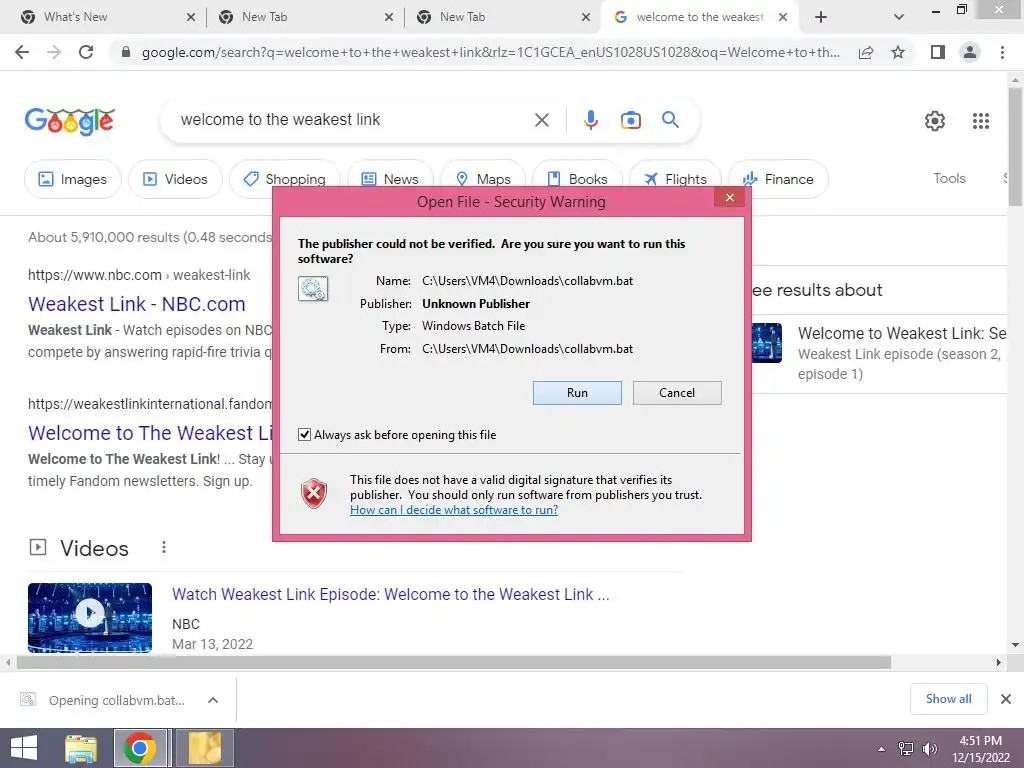1024x768 pixels.
Task: Click the Google holiday logo
Action: point(70,121)
